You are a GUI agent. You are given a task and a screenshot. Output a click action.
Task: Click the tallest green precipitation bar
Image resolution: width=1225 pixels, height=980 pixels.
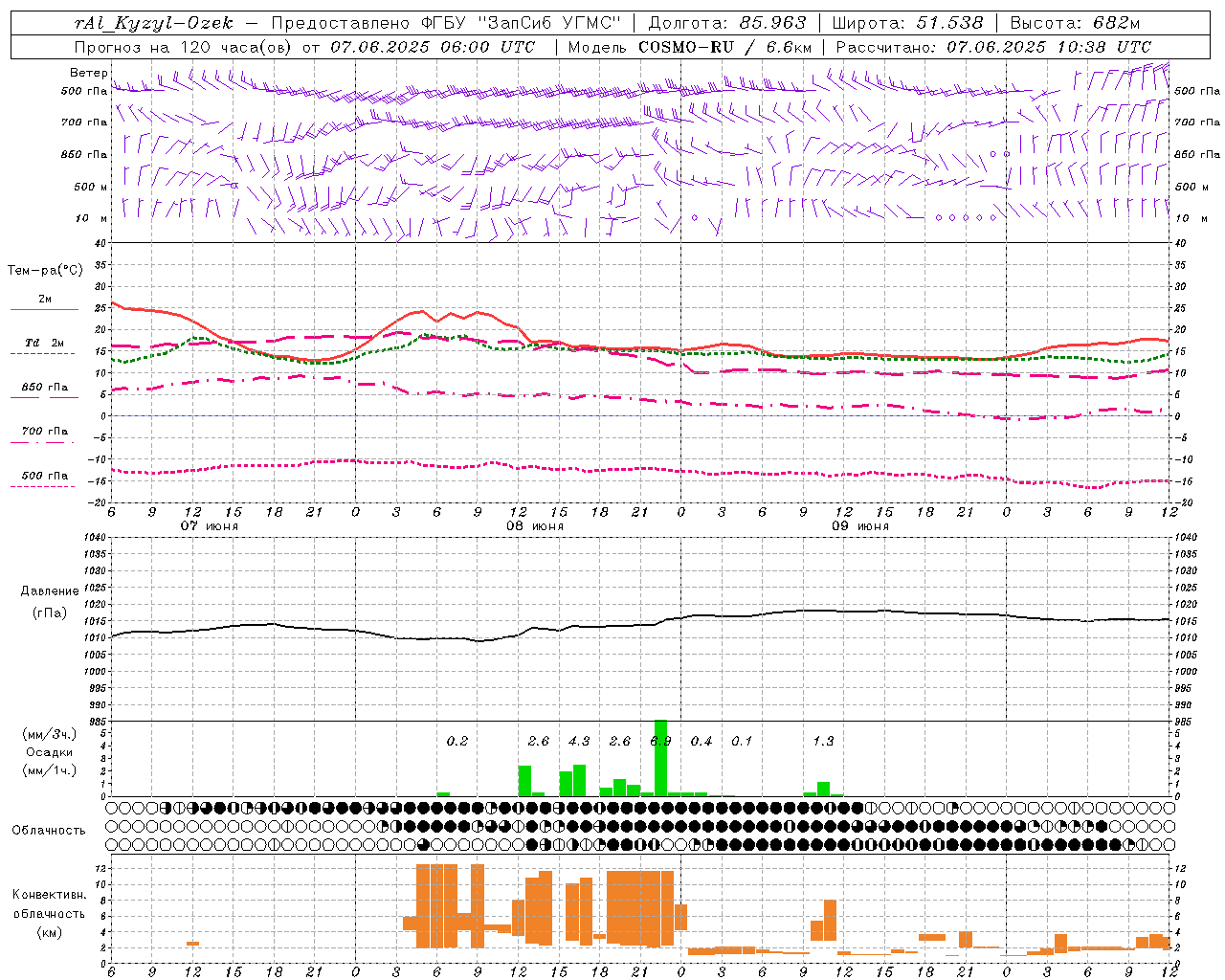pos(660,758)
